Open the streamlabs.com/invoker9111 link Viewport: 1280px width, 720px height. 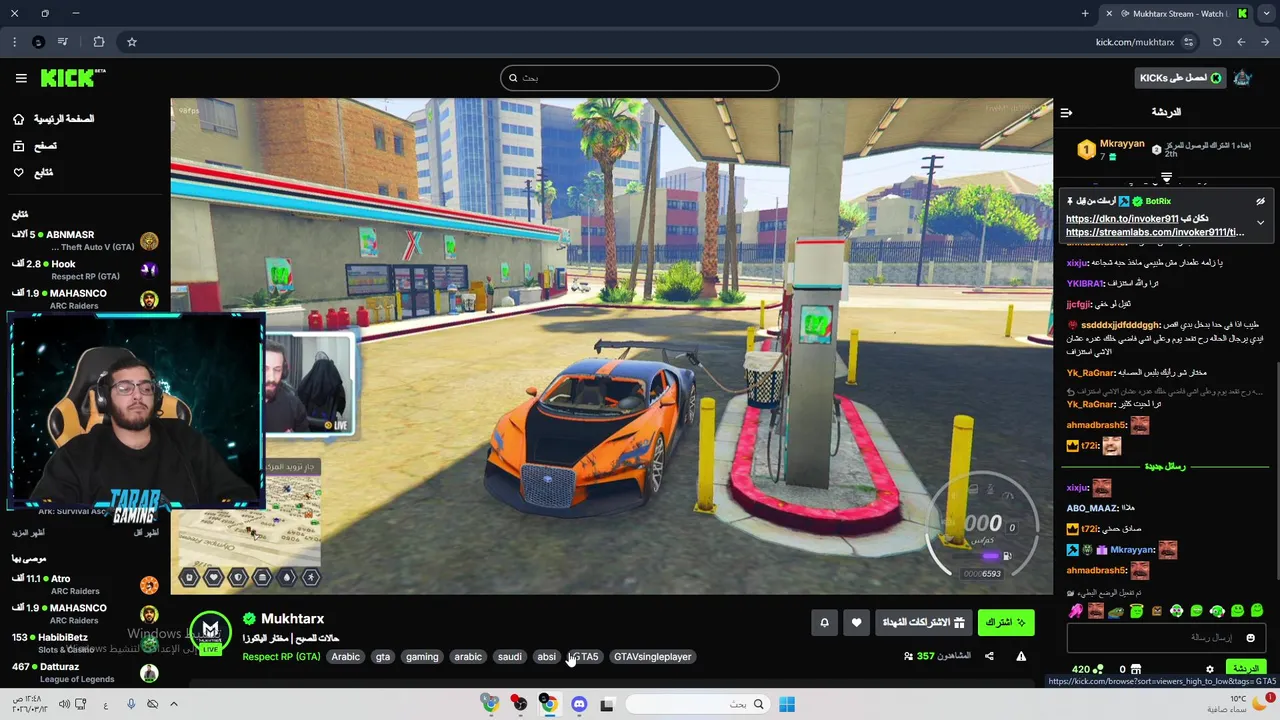coord(1155,232)
